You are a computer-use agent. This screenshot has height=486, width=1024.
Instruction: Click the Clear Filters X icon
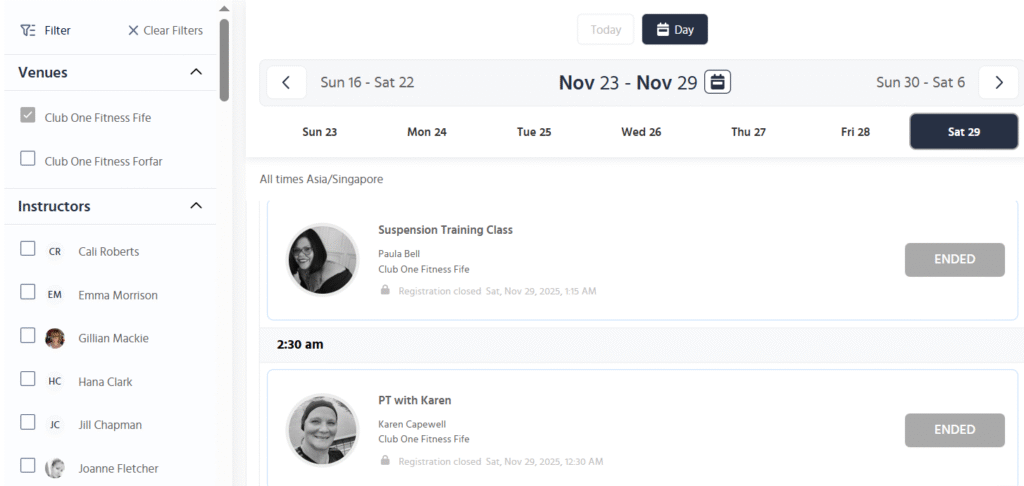(133, 30)
